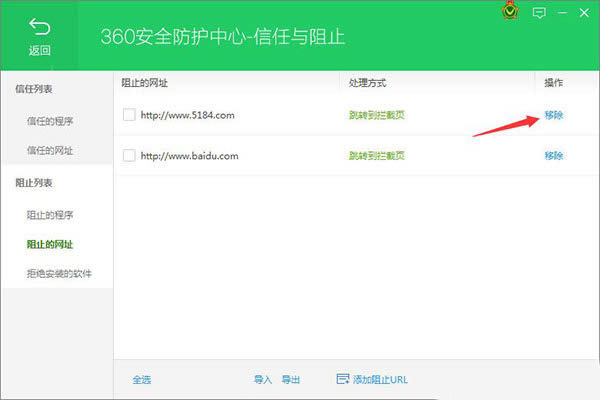This screenshot has width=600, height=400.
Task: Remove the 5184.com entry via 移除
Action: coord(553,115)
